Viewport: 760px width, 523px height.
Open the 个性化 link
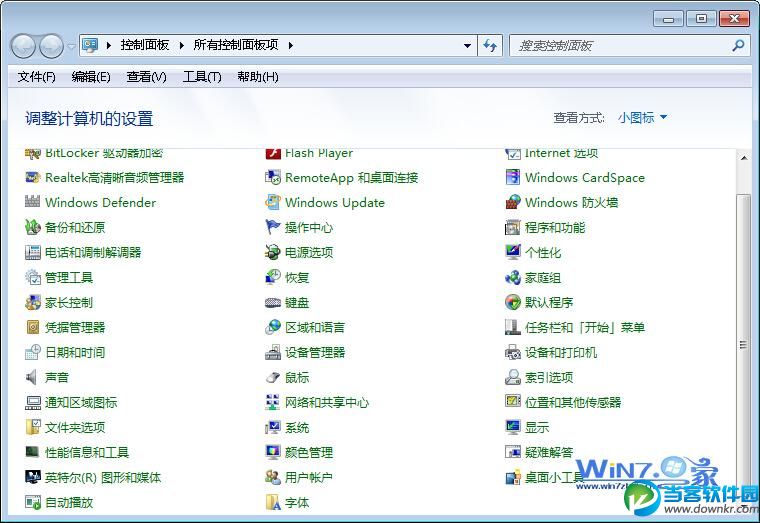coord(543,252)
